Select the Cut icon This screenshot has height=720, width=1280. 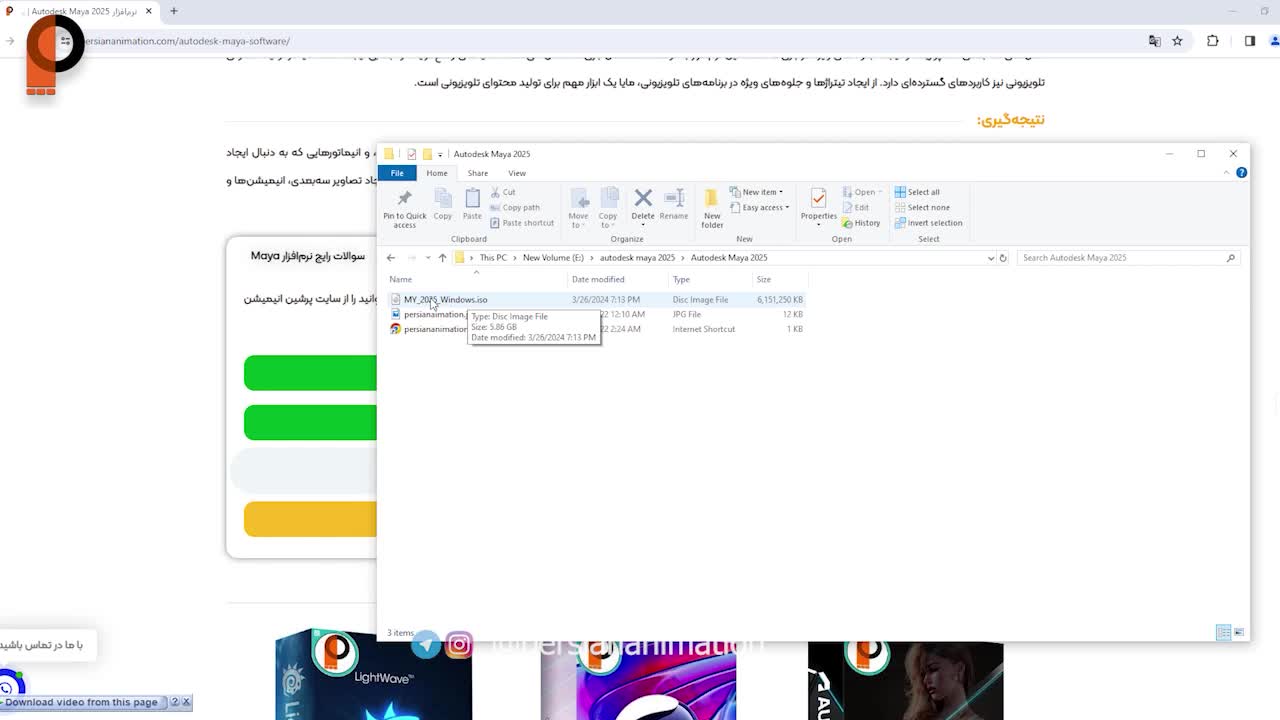(505, 192)
